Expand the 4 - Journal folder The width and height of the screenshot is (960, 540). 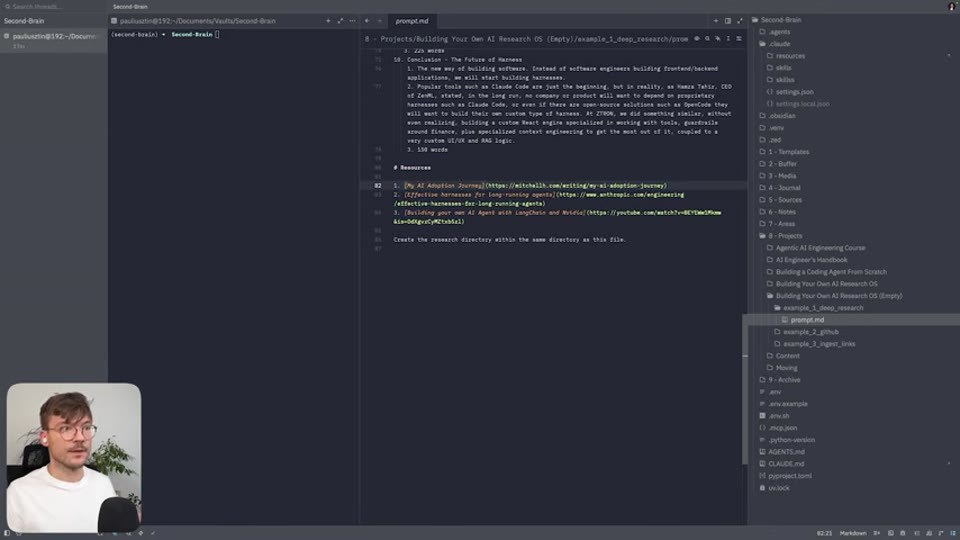pos(784,188)
